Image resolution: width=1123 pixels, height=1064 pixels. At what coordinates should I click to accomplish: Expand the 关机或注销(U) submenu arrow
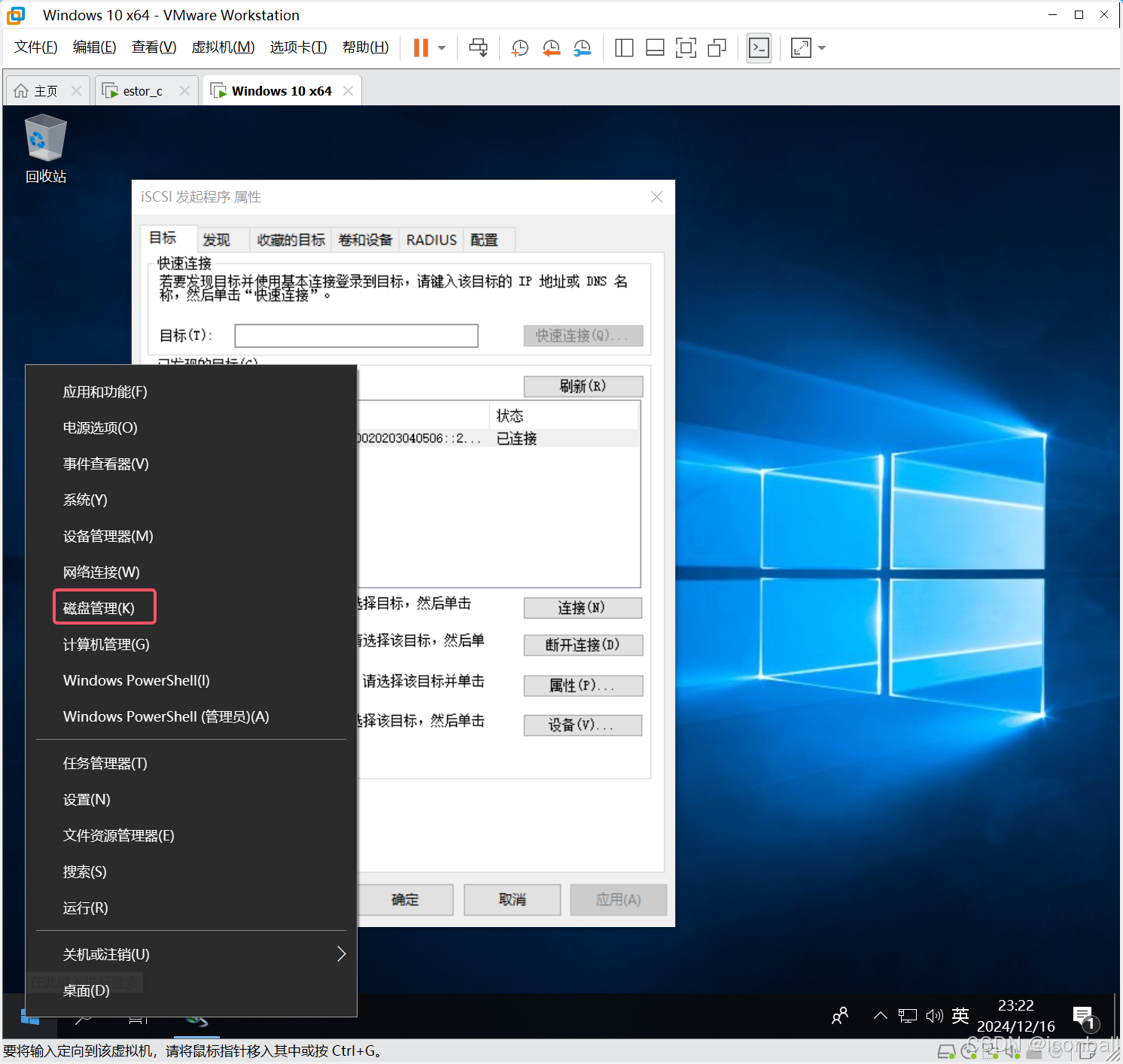(x=341, y=954)
